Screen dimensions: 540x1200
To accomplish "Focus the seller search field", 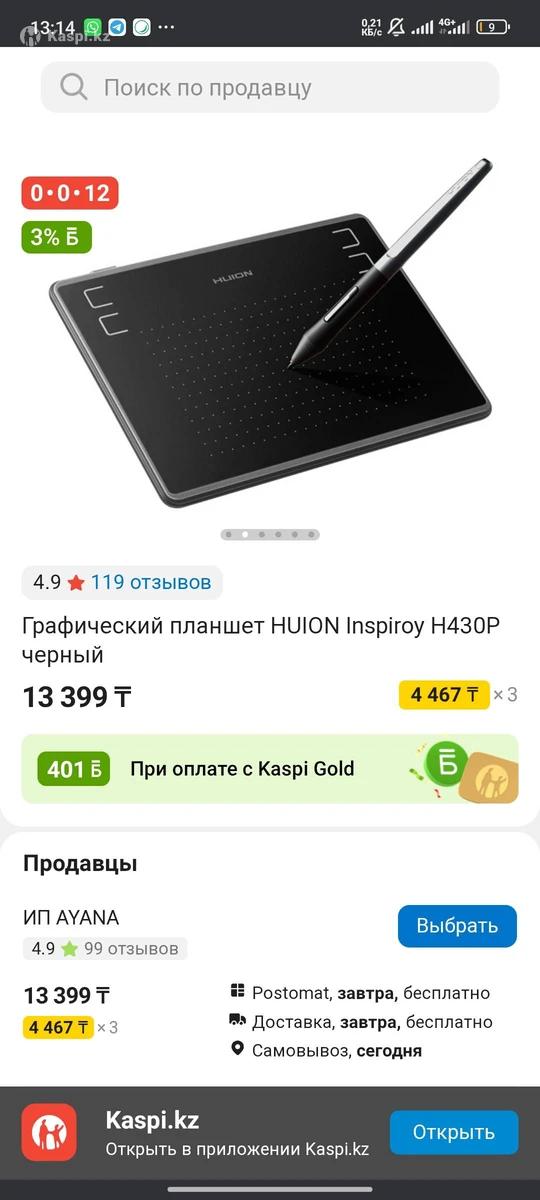I will [x=270, y=87].
